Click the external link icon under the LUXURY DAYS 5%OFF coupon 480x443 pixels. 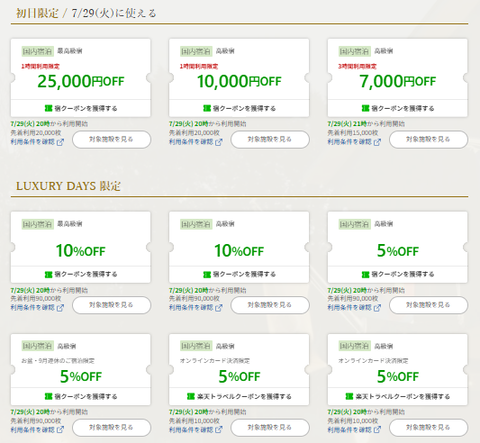[377, 308]
